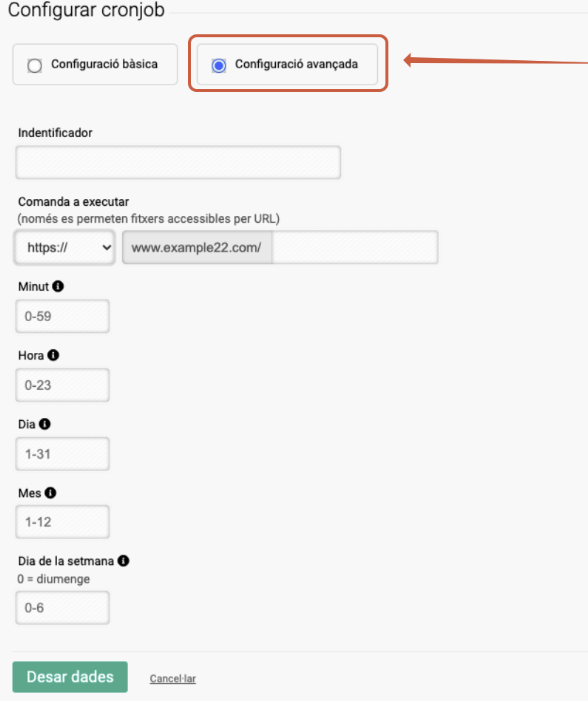Click the Configuració bàsica label text
588x701 pixels.
coord(104,64)
